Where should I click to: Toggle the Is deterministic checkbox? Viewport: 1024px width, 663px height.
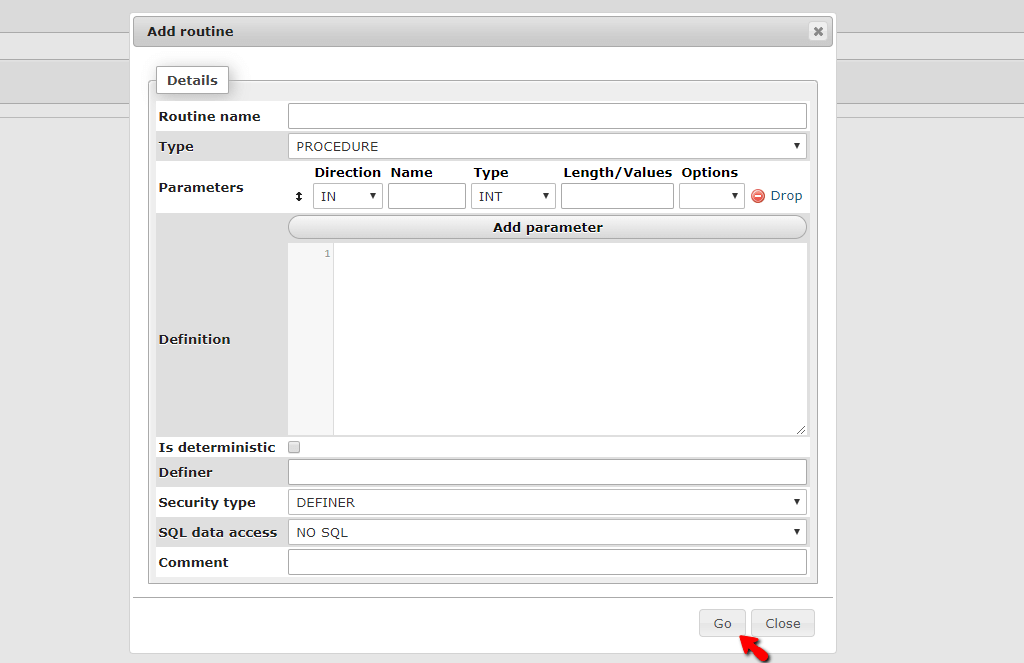[294, 447]
